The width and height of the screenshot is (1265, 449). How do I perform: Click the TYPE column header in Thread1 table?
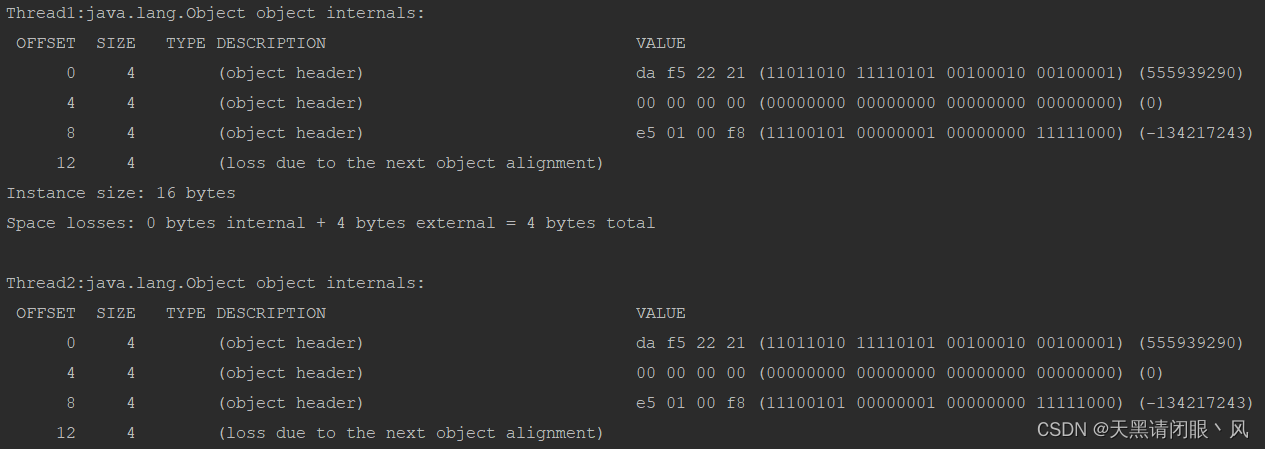pyautogui.click(x=186, y=43)
